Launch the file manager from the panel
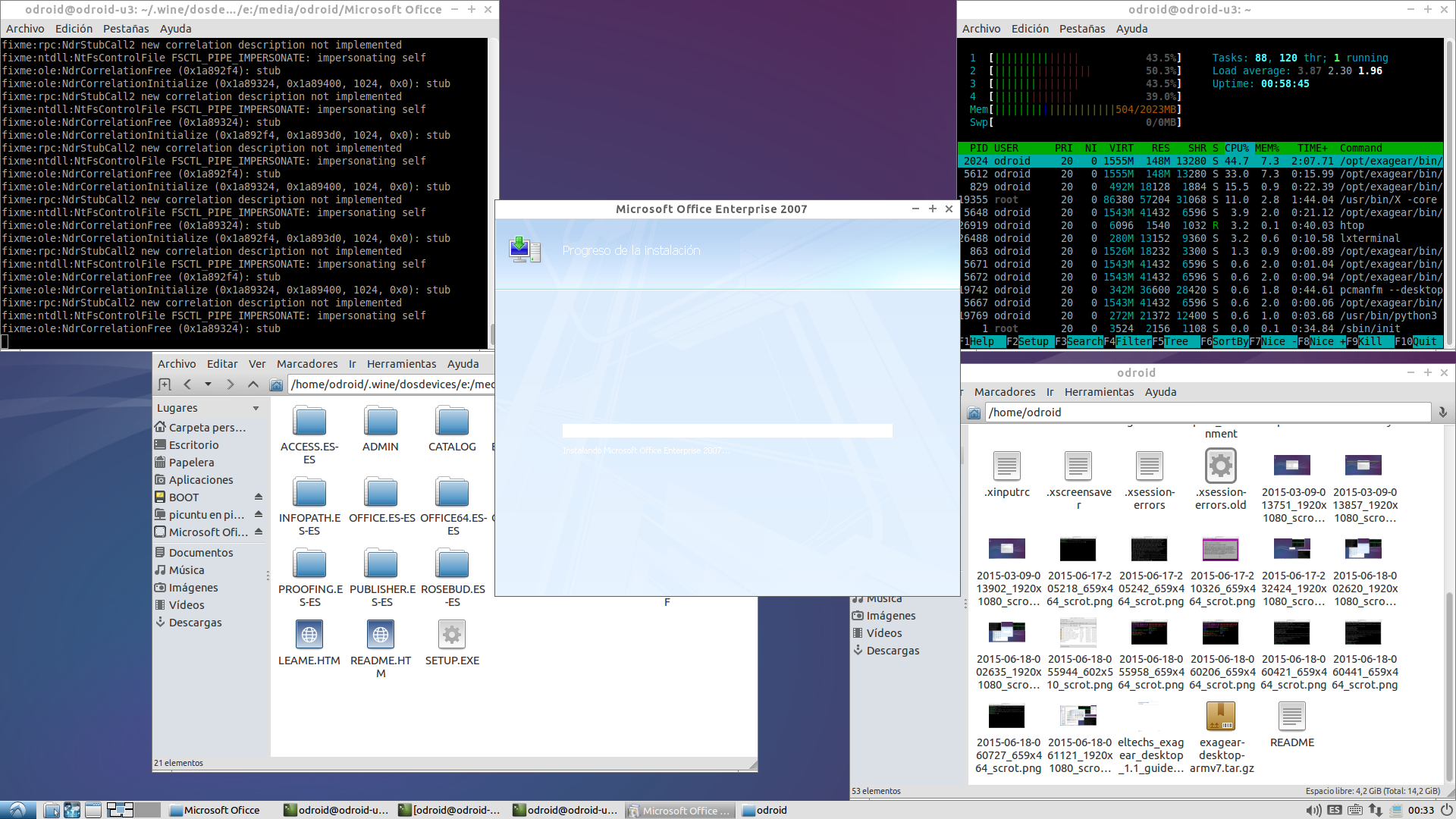The width and height of the screenshot is (1456, 819). point(52,810)
